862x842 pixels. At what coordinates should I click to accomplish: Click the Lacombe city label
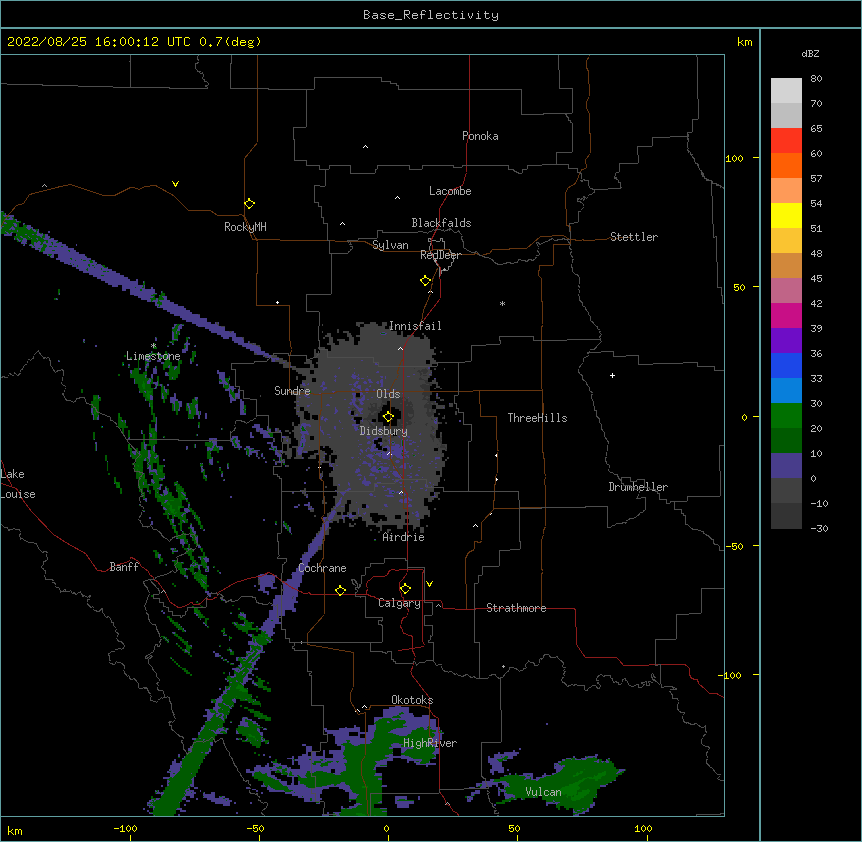point(450,191)
